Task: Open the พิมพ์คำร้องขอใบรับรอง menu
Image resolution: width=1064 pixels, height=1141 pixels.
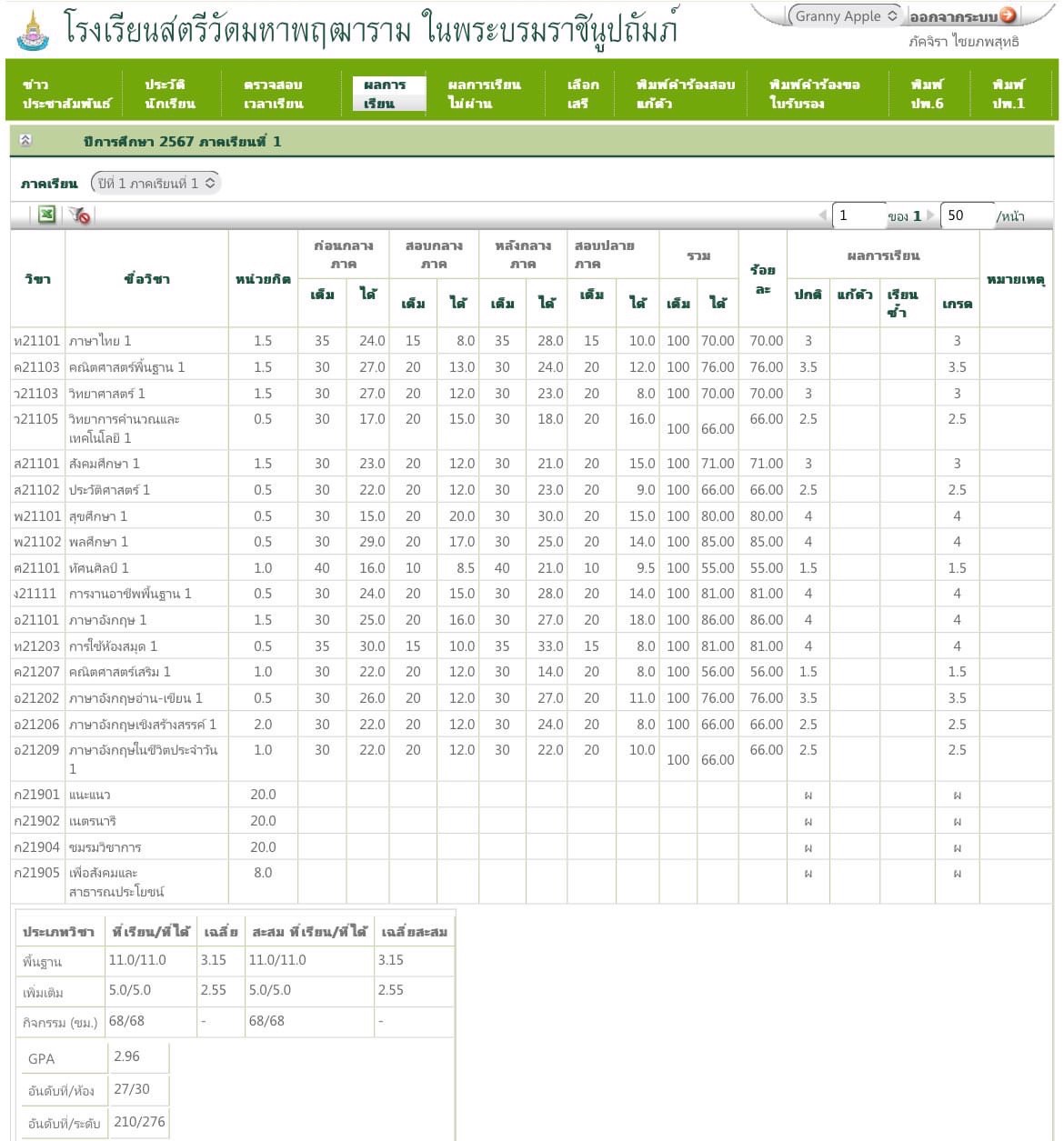Action: click(814, 94)
